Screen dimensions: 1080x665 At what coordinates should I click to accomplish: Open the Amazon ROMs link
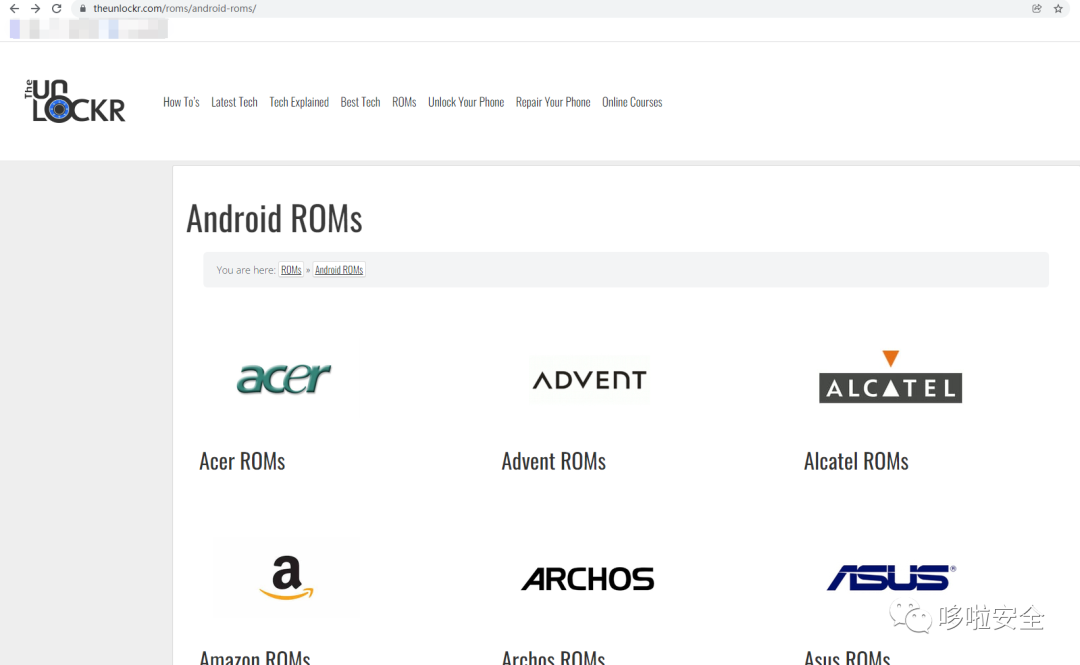coord(255,657)
